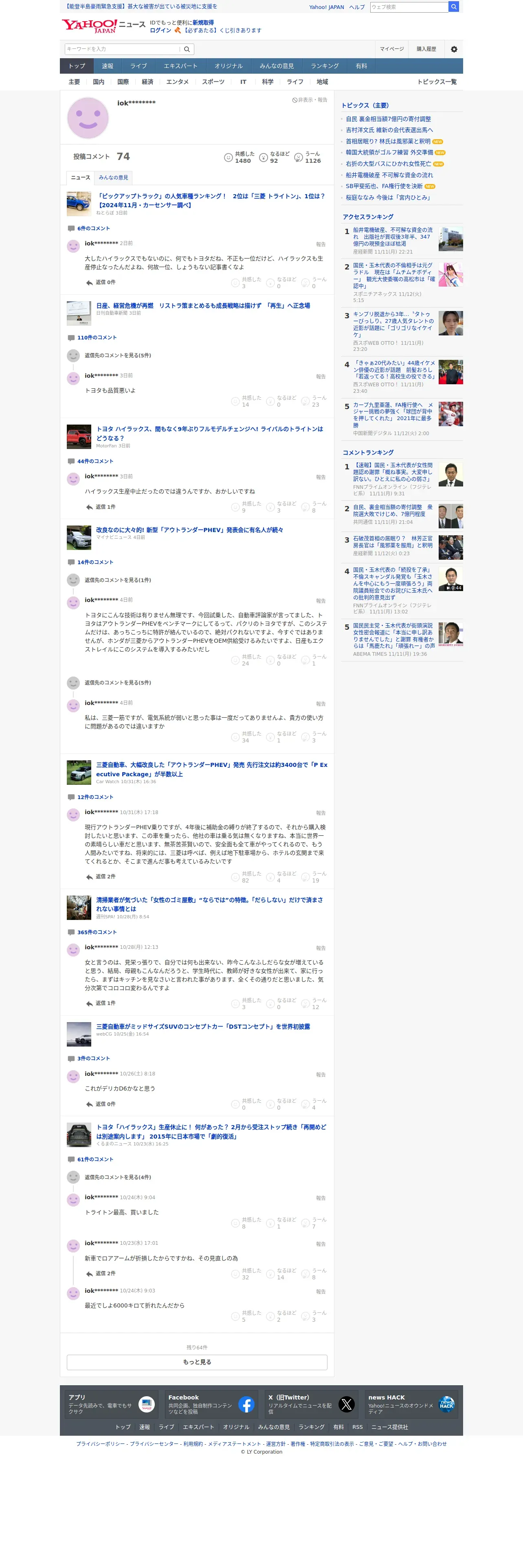Select the 経済 category

tap(147, 82)
